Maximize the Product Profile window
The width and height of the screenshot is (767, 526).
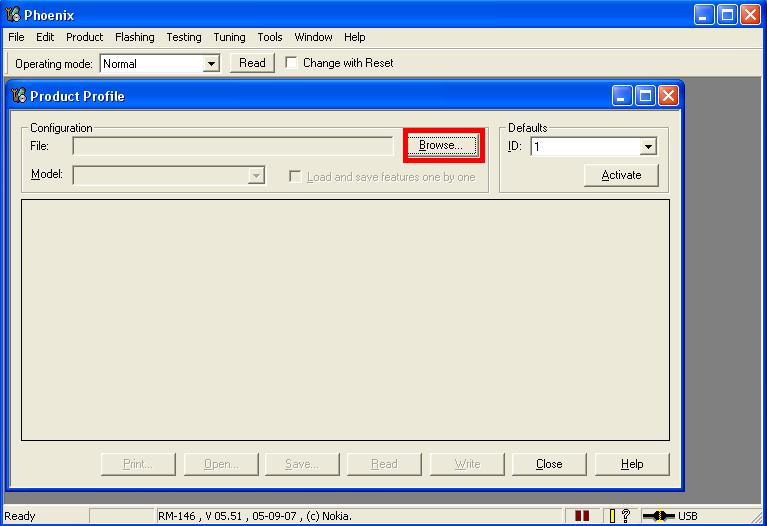point(645,96)
